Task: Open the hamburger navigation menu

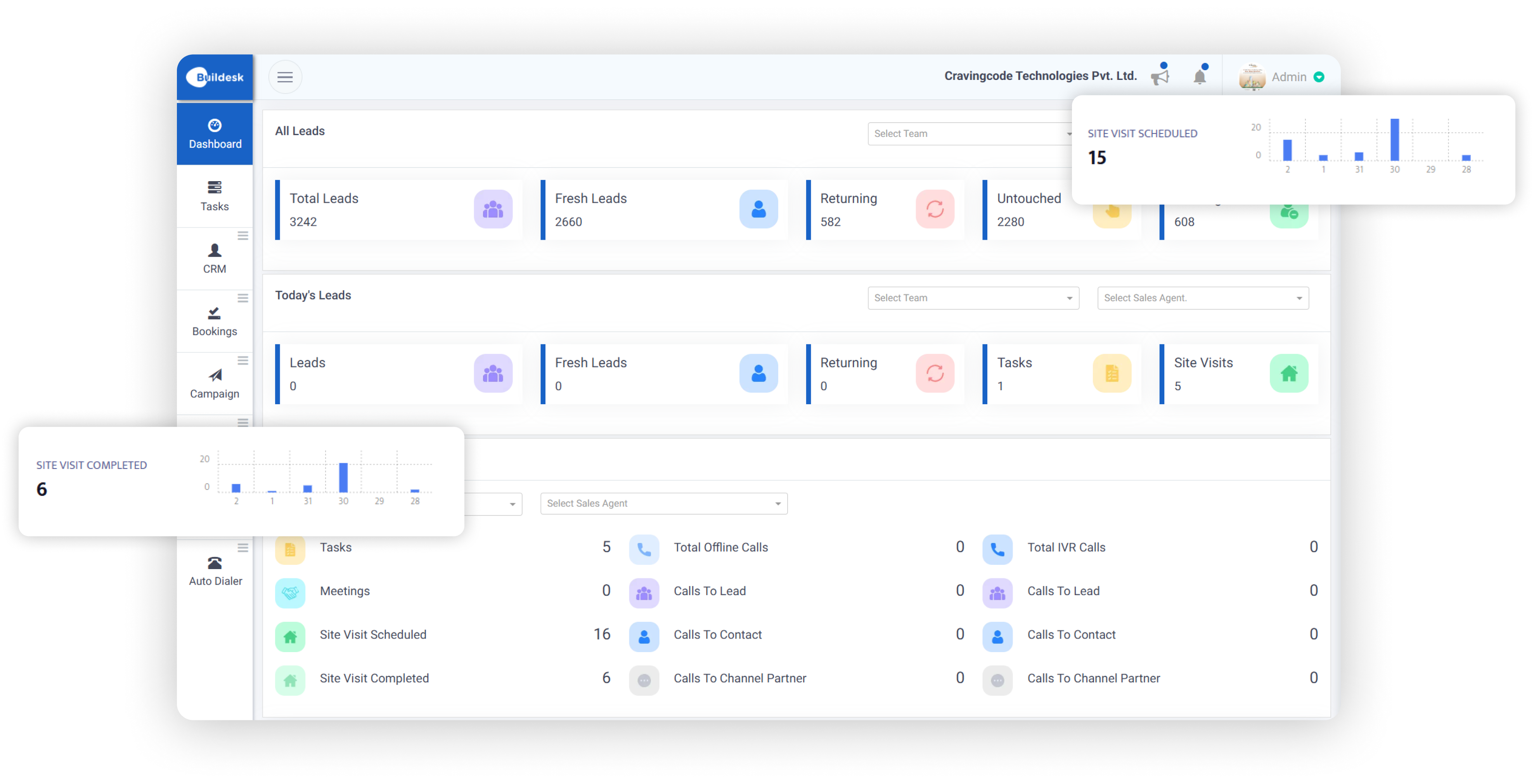Action: point(285,76)
